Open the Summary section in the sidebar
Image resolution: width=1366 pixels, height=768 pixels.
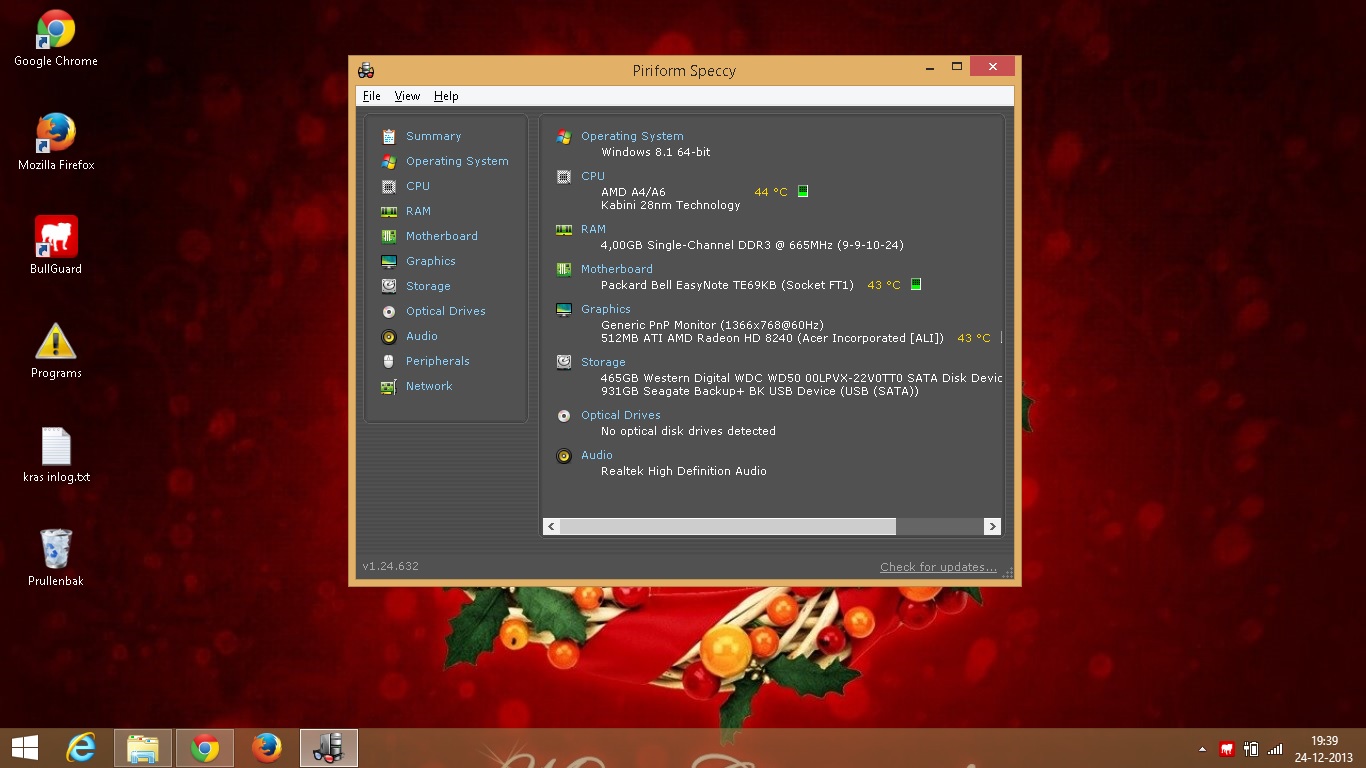433,136
